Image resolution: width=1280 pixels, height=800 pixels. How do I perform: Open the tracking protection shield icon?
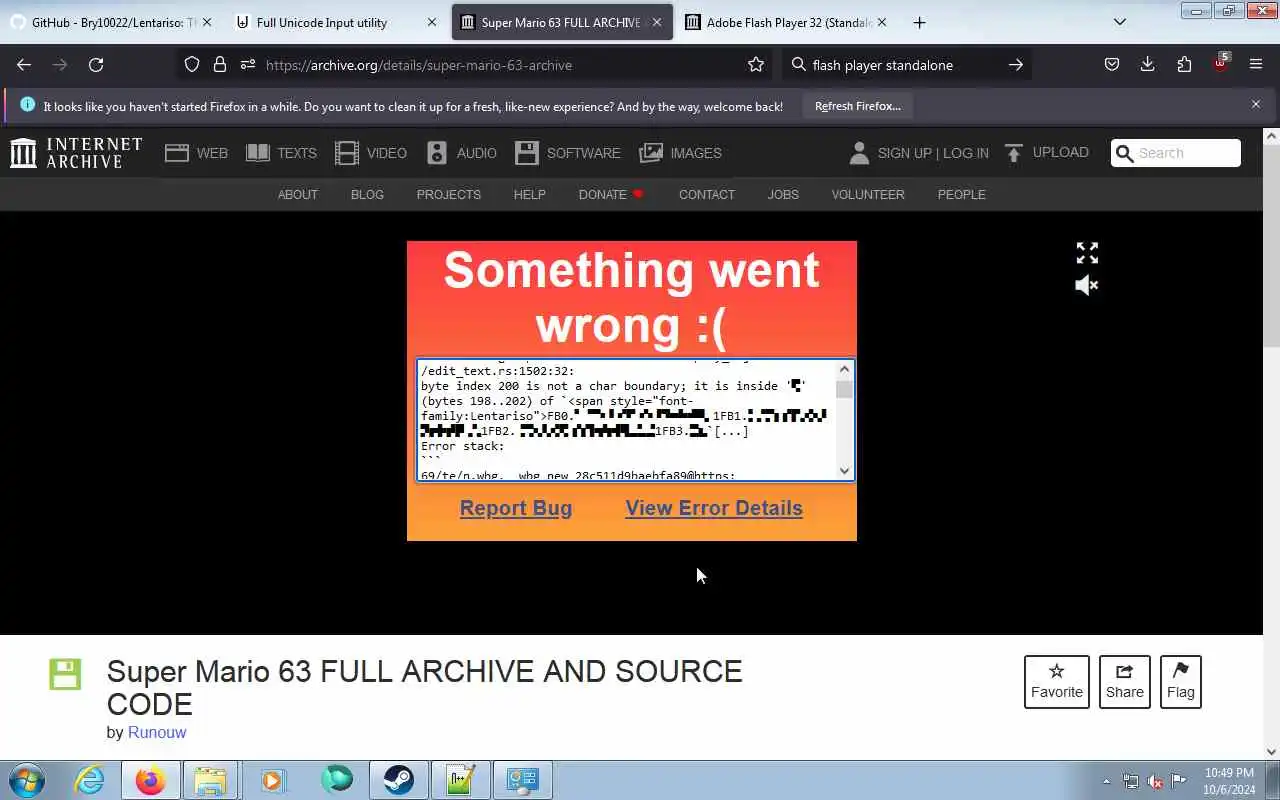(x=192, y=65)
